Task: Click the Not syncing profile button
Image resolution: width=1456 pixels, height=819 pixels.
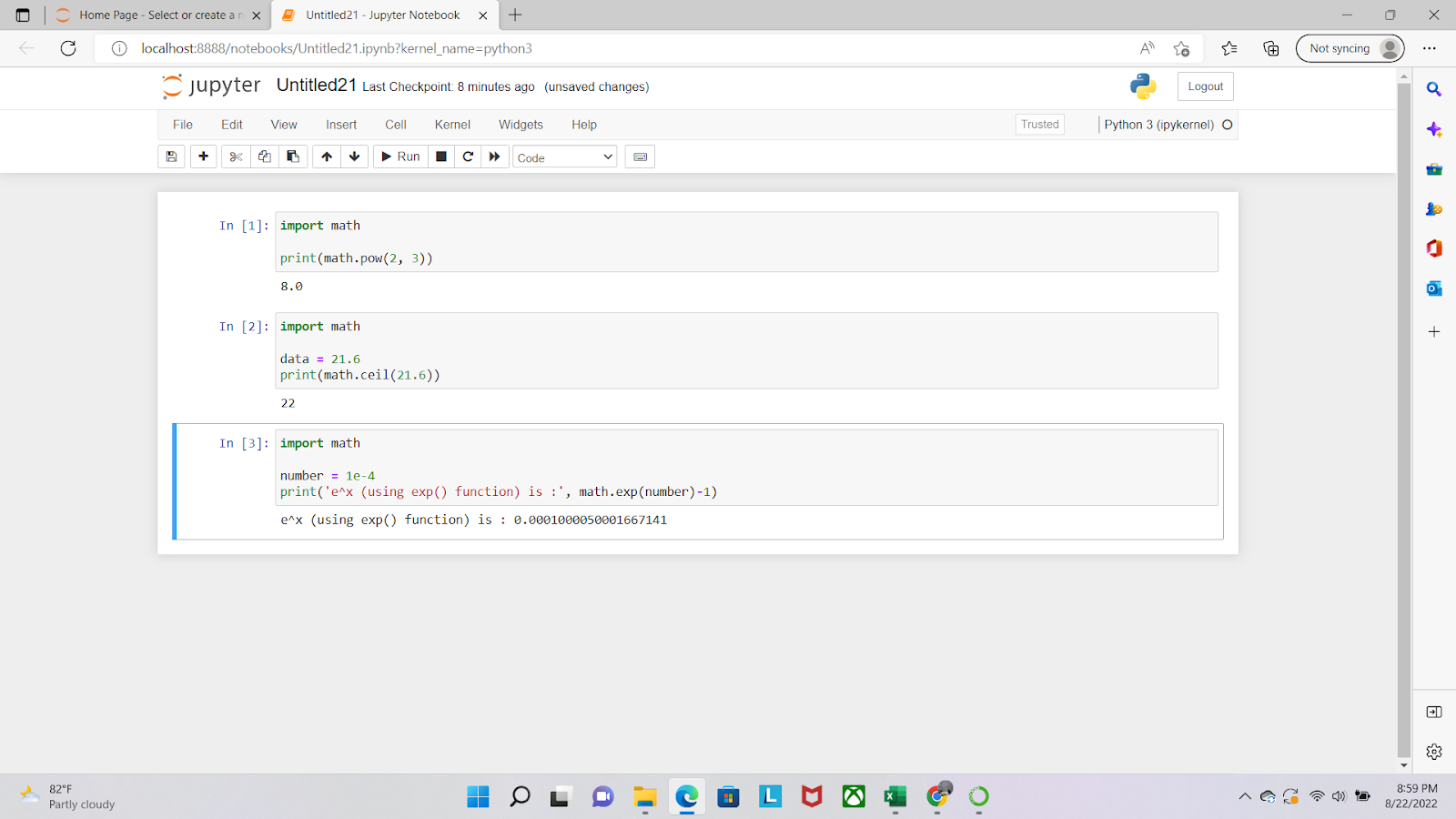Action: (x=1350, y=48)
